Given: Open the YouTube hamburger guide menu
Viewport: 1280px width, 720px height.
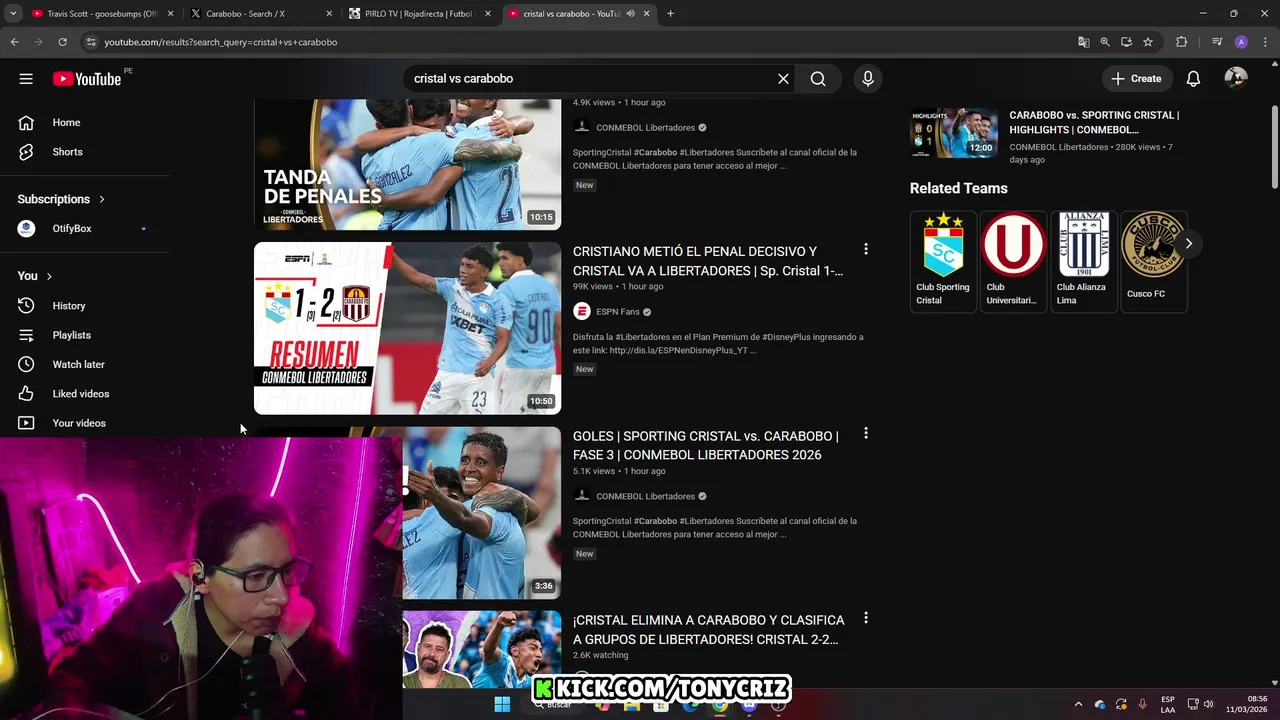Looking at the screenshot, I should 26,79.
